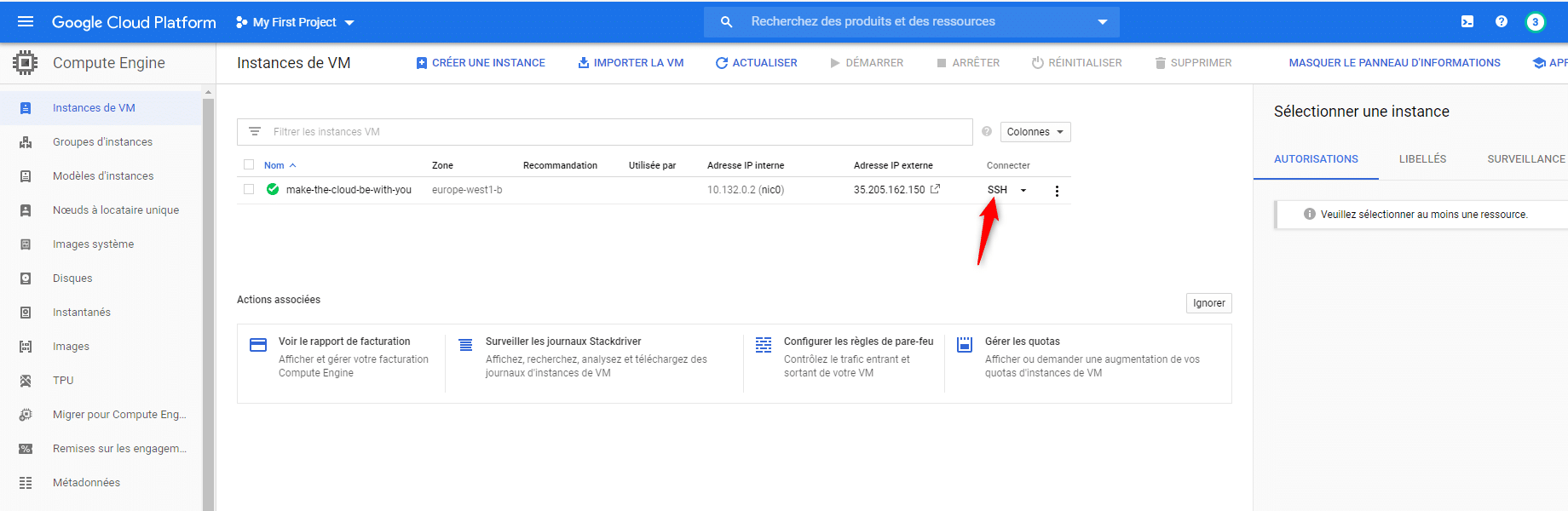Check the make-the-cloud-be-with-you instance checkbox
1568x511 pixels.
(249, 189)
